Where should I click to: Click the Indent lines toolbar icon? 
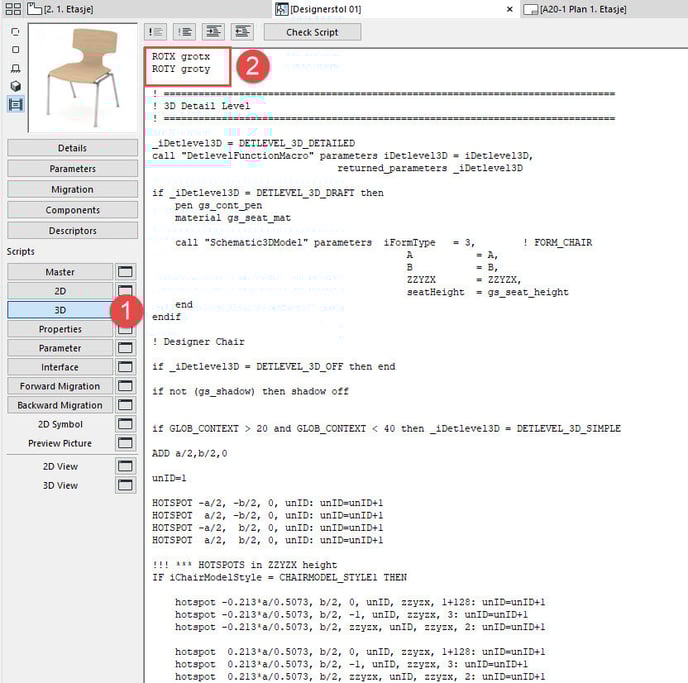pyautogui.click(x=213, y=32)
